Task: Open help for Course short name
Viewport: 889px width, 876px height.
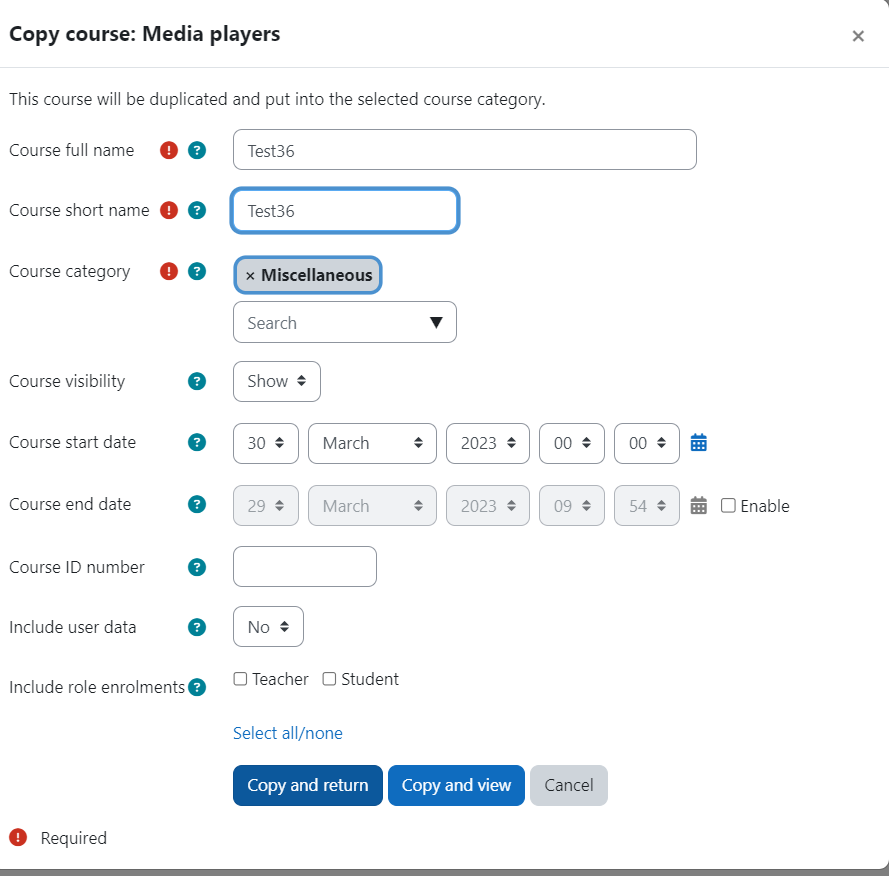Action: click(x=197, y=210)
